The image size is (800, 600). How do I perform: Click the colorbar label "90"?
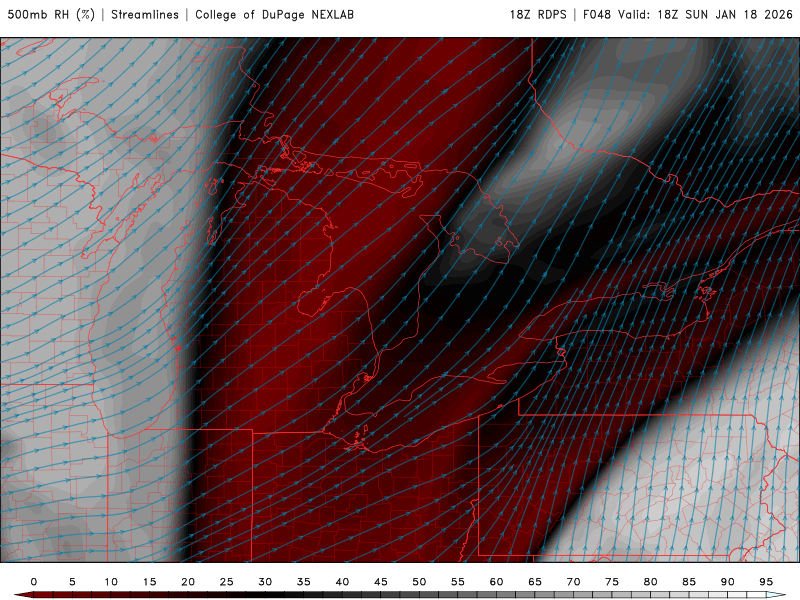[x=728, y=582]
